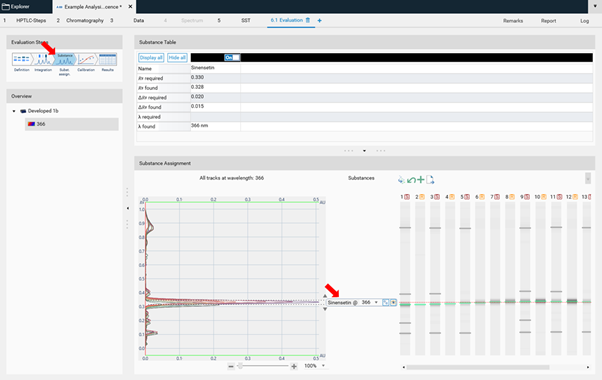Click zoom-out minus button under chromatogram
602x380 pixels.
click(231, 367)
